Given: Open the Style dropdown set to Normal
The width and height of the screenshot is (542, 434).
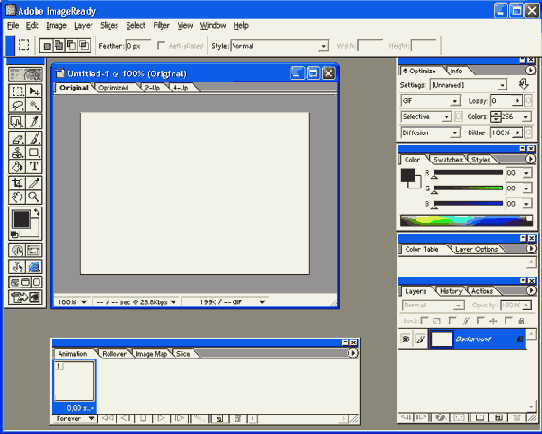Looking at the screenshot, I should click(x=279, y=46).
